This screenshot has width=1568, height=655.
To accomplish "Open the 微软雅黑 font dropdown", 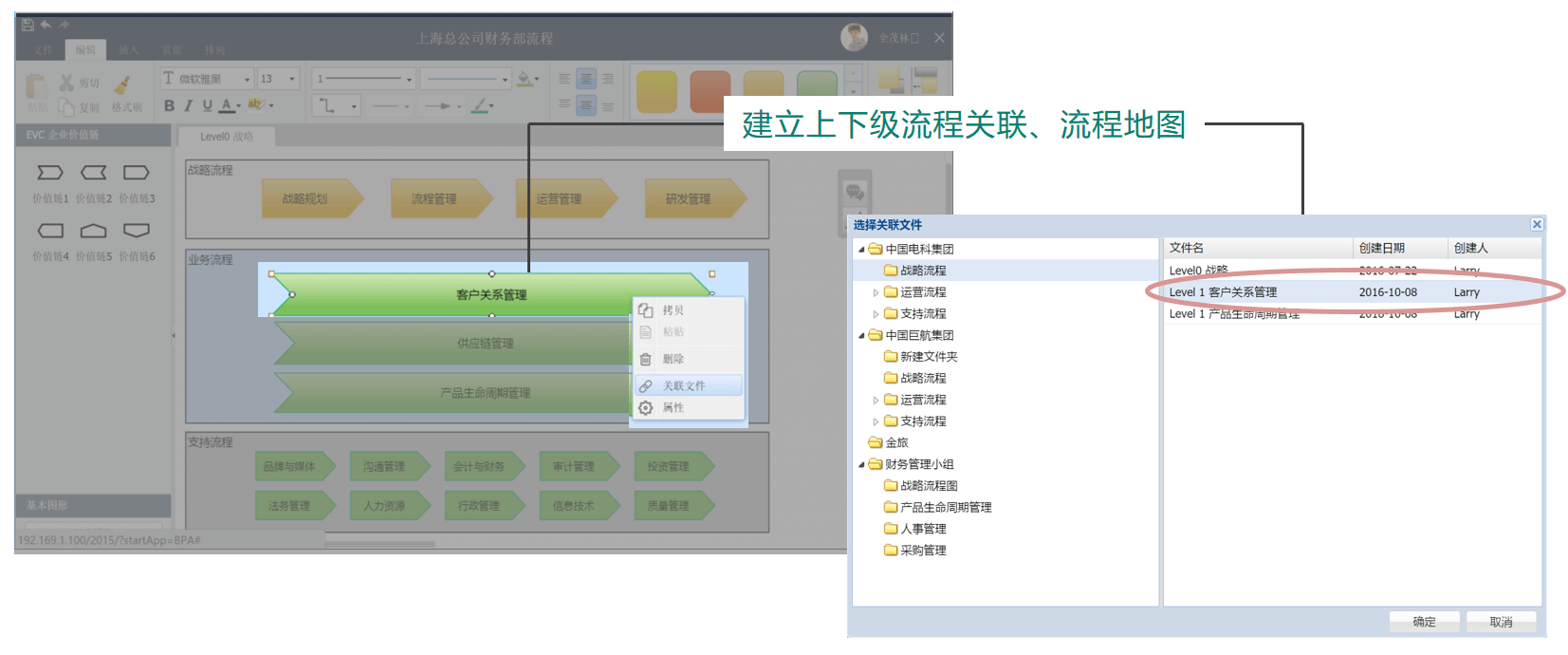I will 248,79.
